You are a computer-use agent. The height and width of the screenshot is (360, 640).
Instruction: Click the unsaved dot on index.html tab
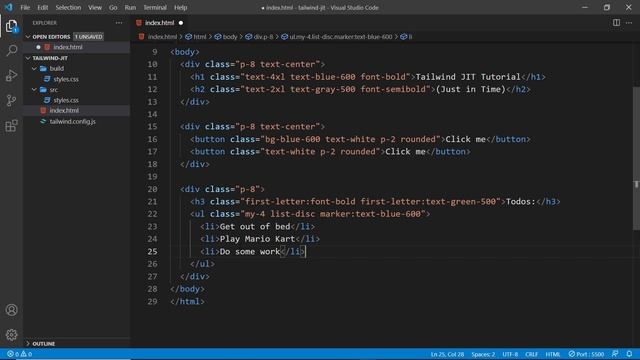pyautogui.click(x=181, y=23)
